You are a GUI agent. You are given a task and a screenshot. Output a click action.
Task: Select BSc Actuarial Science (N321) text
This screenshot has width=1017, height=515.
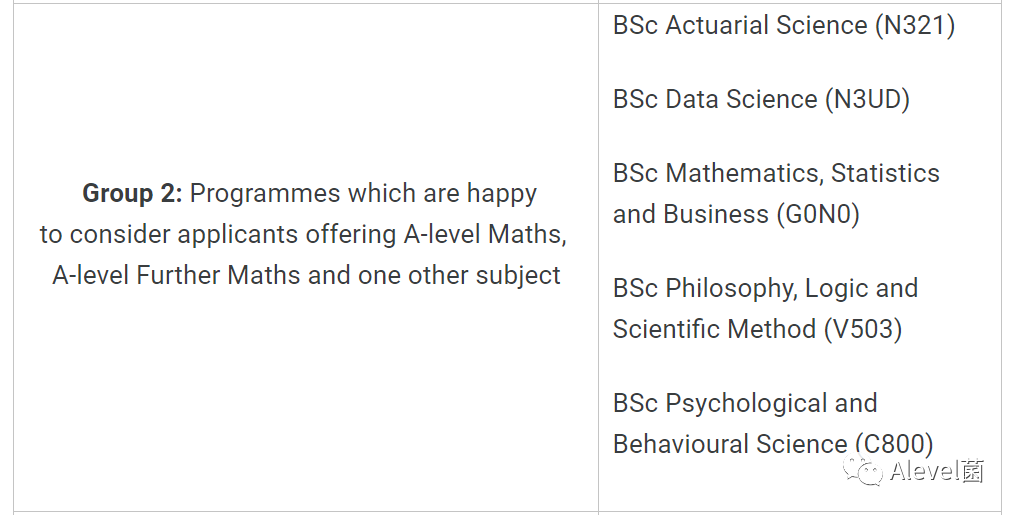coord(784,25)
